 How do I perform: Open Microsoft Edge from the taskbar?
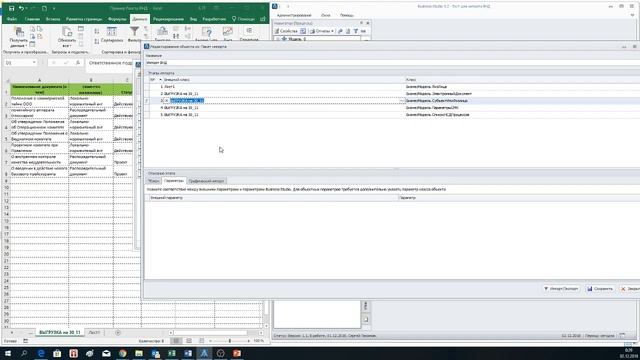[41, 353]
